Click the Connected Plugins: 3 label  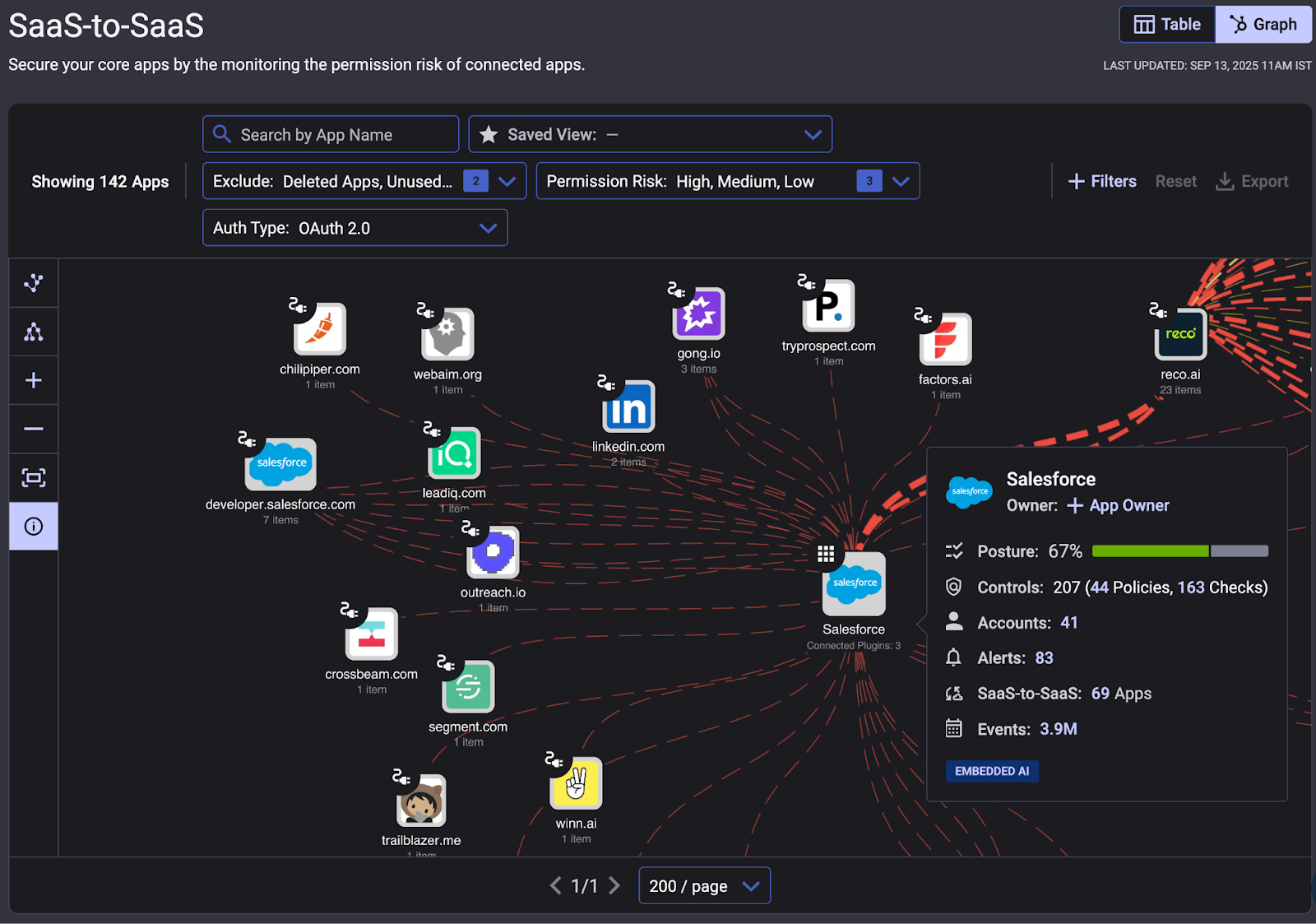[x=854, y=646]
